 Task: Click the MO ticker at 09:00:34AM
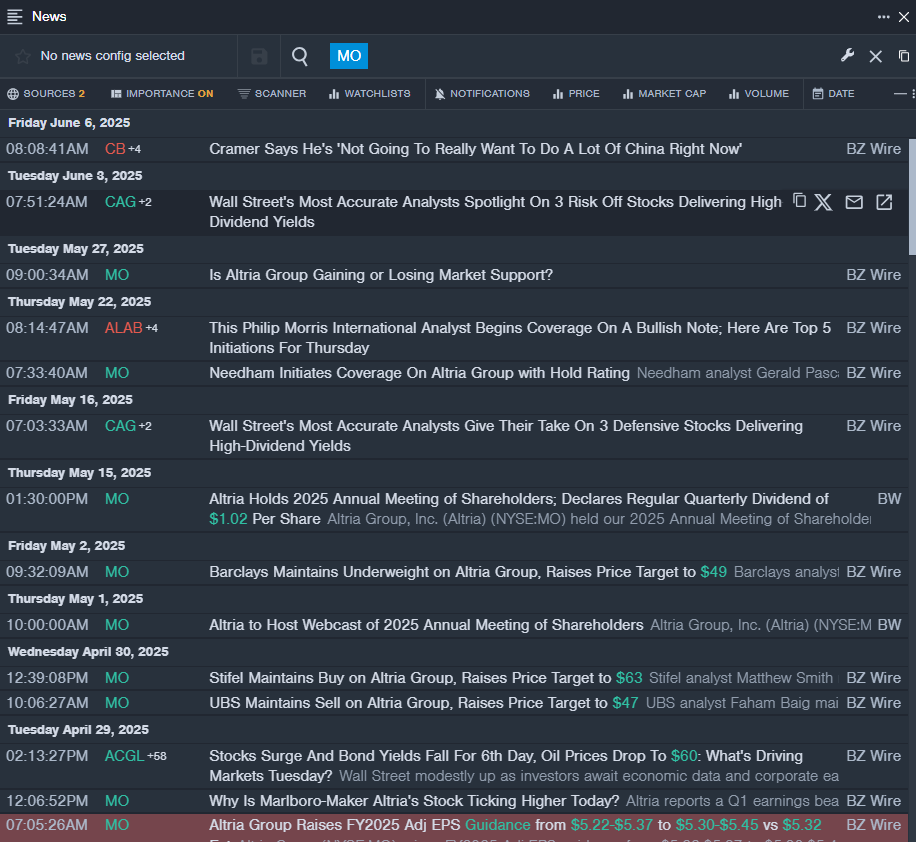[x=117, y=275]
